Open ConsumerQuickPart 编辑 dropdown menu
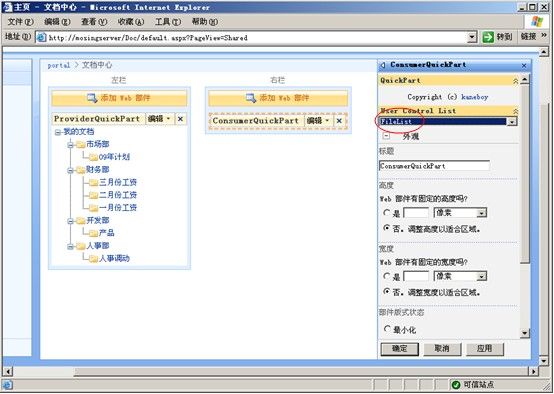 tap(318, 121)
